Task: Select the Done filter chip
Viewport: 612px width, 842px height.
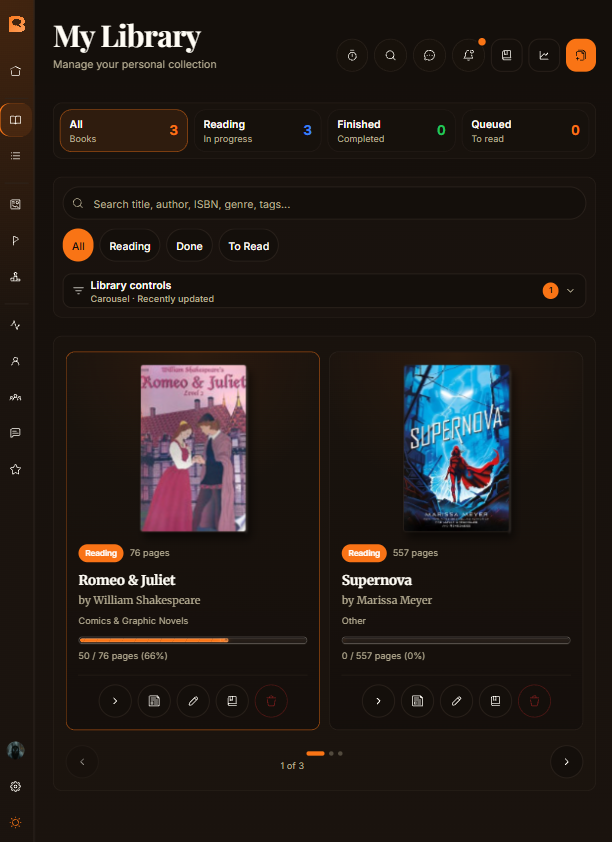Action: tap(190, 246)
